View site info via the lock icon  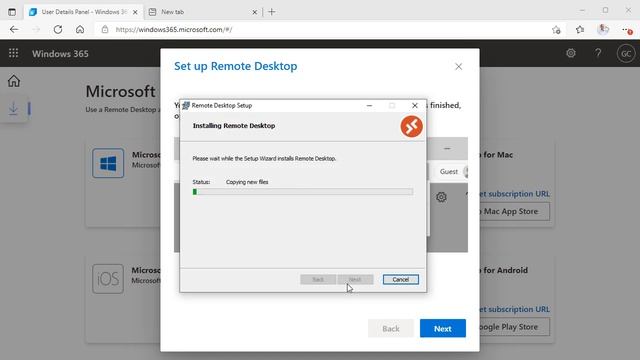(x=105, y=29)
